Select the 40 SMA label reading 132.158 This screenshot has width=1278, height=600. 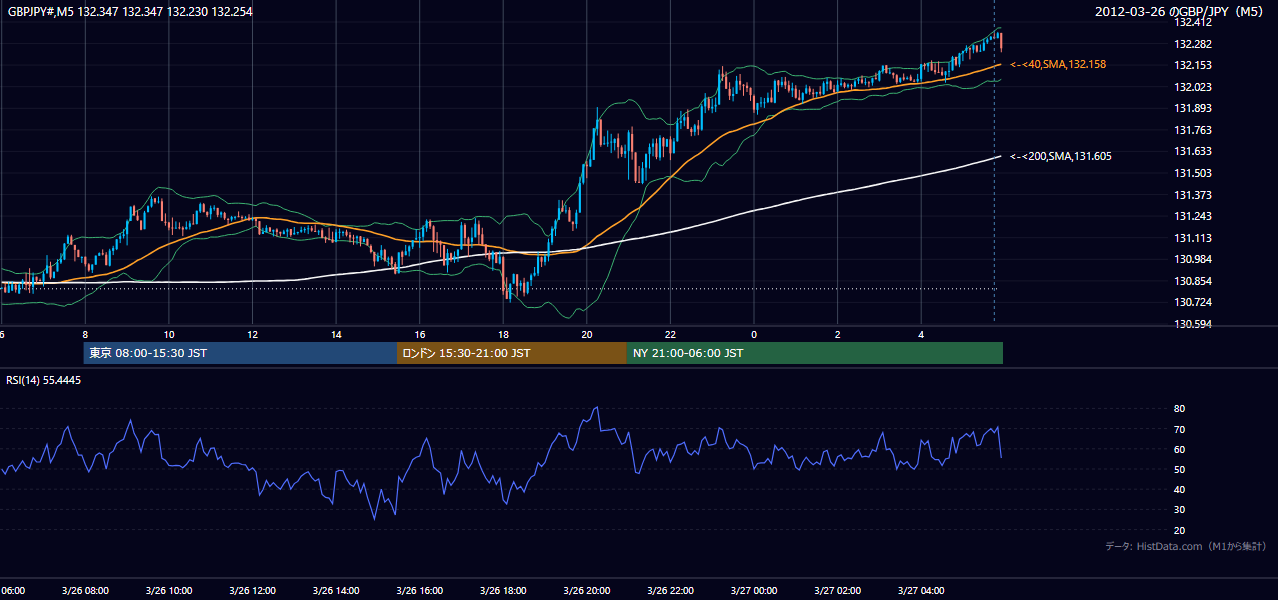pos(1058,64)
